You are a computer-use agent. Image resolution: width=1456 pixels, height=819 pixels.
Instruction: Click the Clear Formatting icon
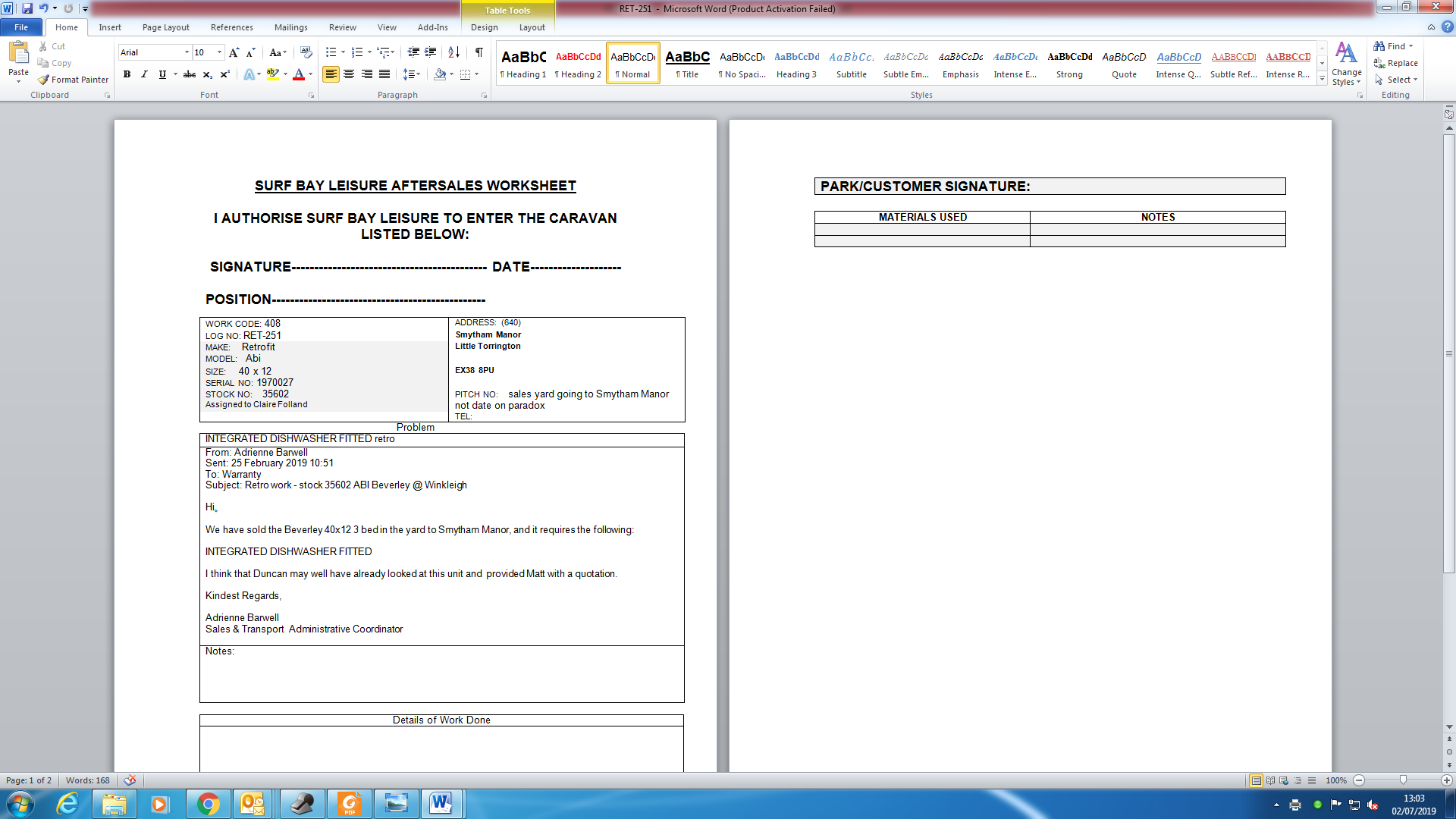point(306,52)
